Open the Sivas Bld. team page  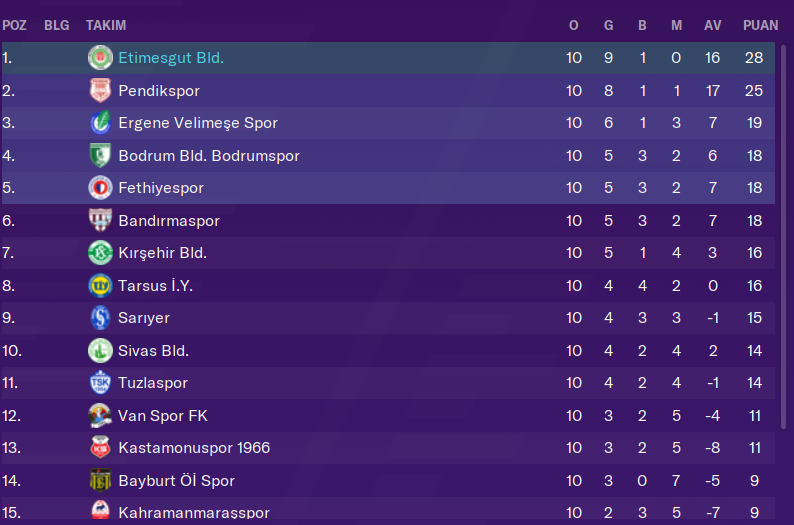pyautogui.click(x=153, y=351)
